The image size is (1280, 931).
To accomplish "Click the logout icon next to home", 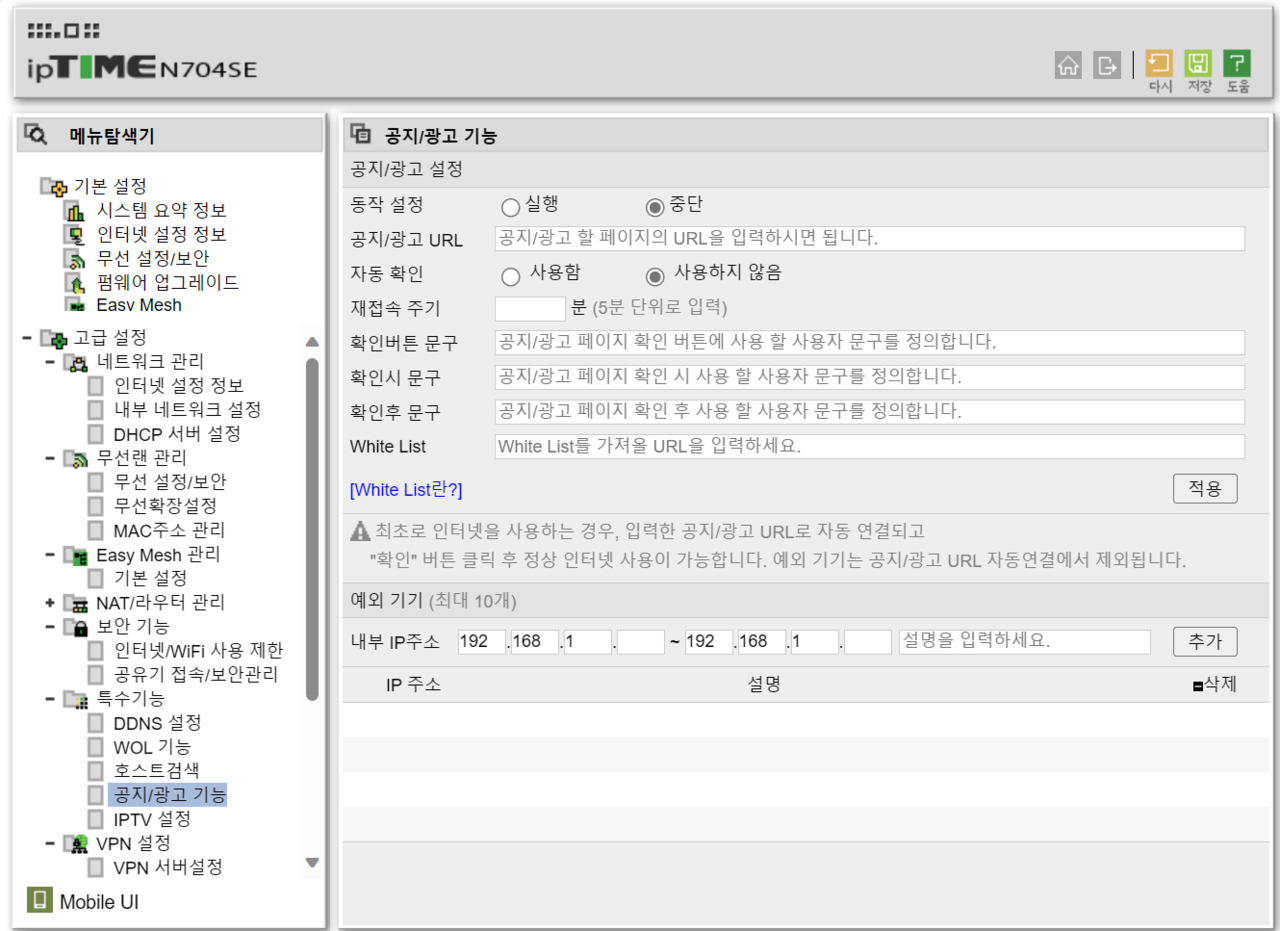I will pyautogui.click(x=1106, y=65).
